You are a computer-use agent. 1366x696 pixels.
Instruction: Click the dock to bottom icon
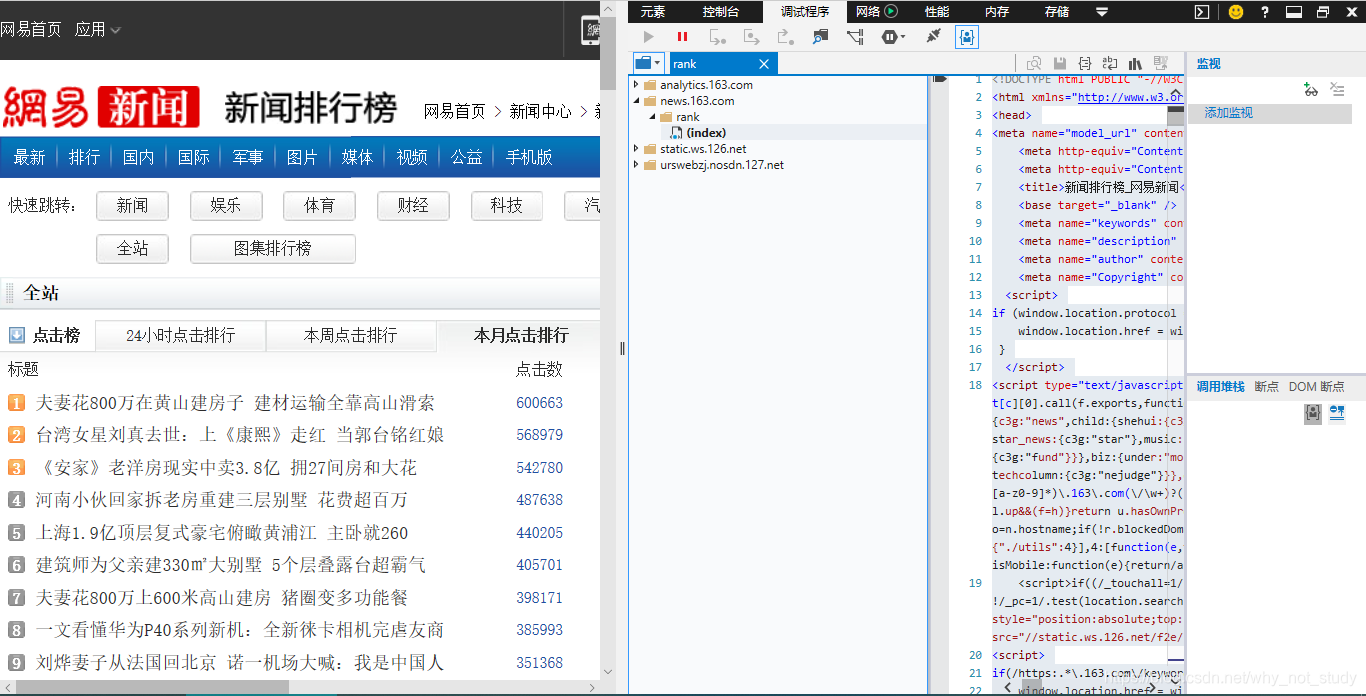1294,12
